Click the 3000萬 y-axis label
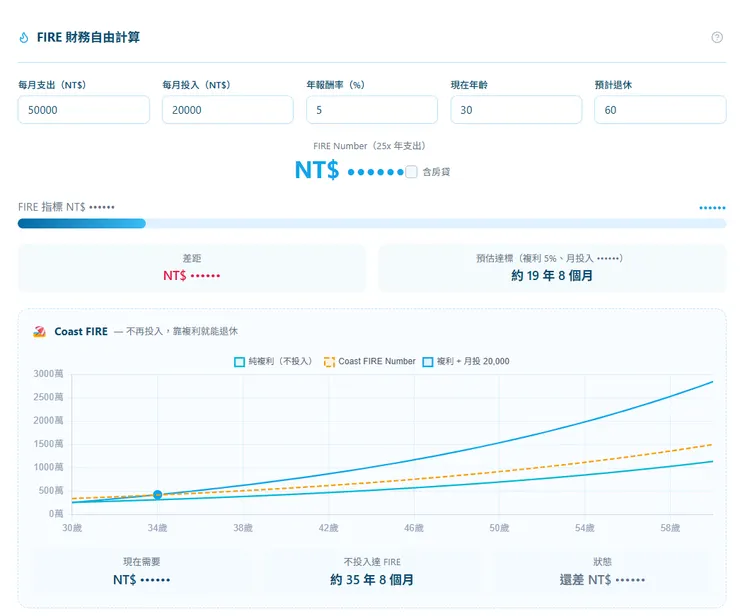This screenshot has height=616, width=740. coord(48,374)
